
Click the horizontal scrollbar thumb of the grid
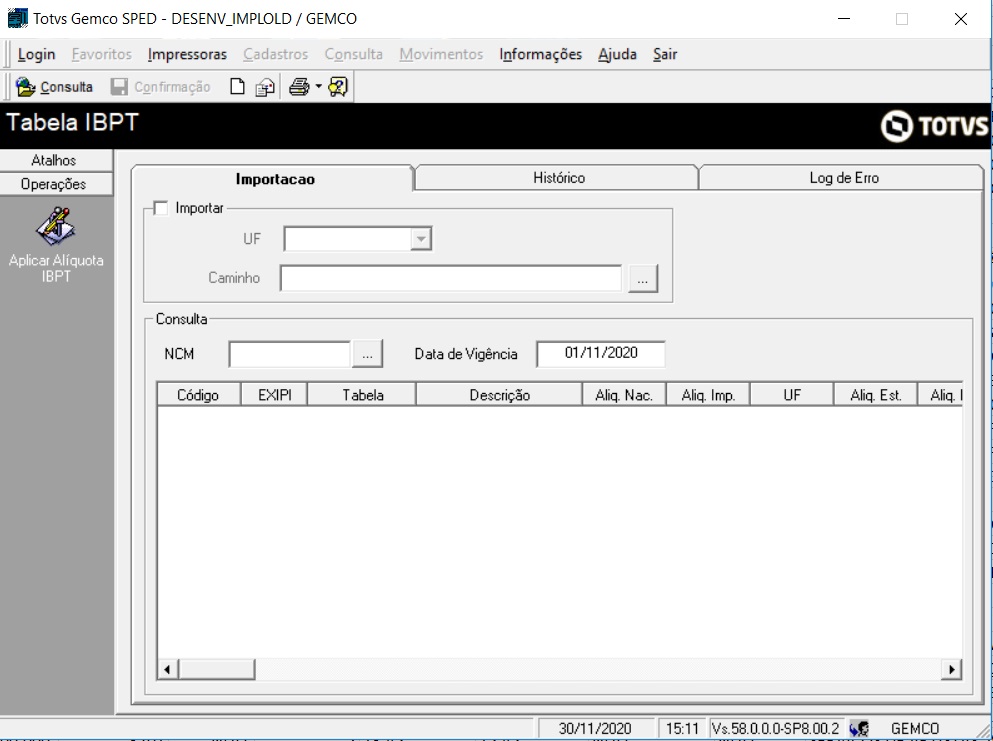click(217, 669)
